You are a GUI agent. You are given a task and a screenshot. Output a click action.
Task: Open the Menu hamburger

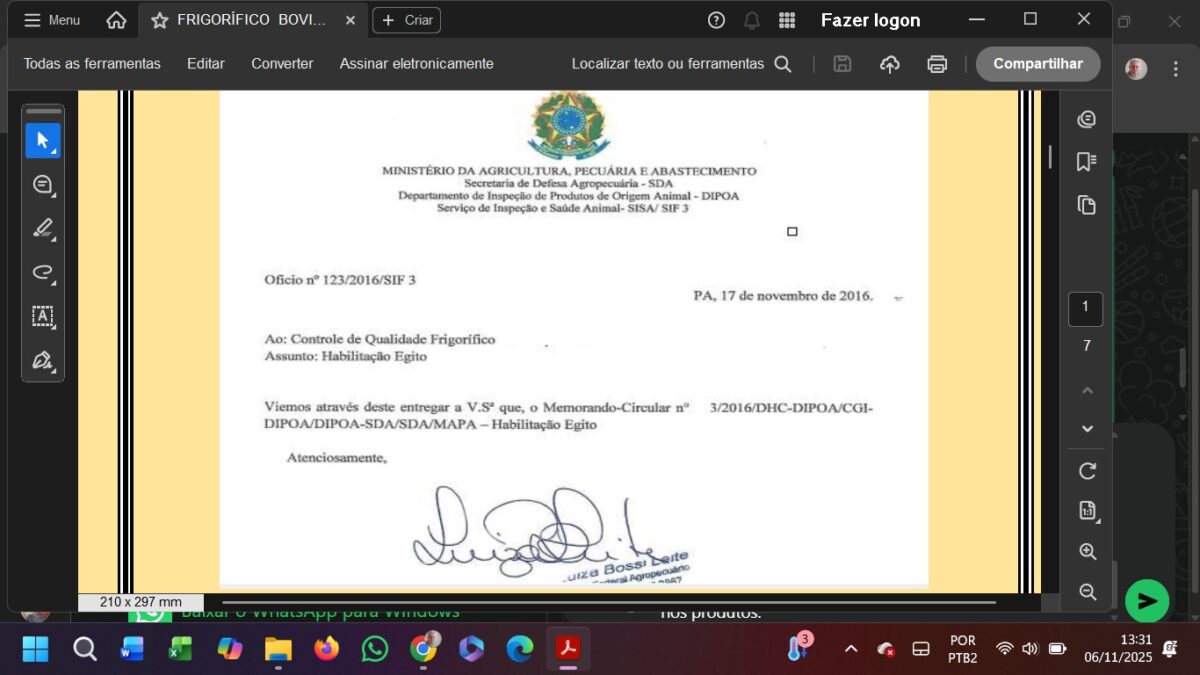click(52, 20)
